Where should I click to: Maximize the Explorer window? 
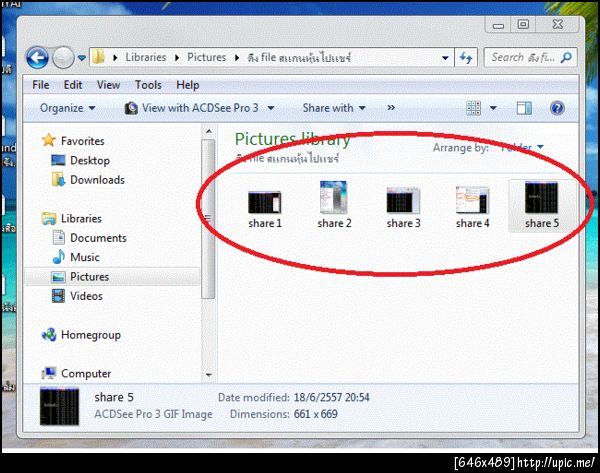(523, 25)
